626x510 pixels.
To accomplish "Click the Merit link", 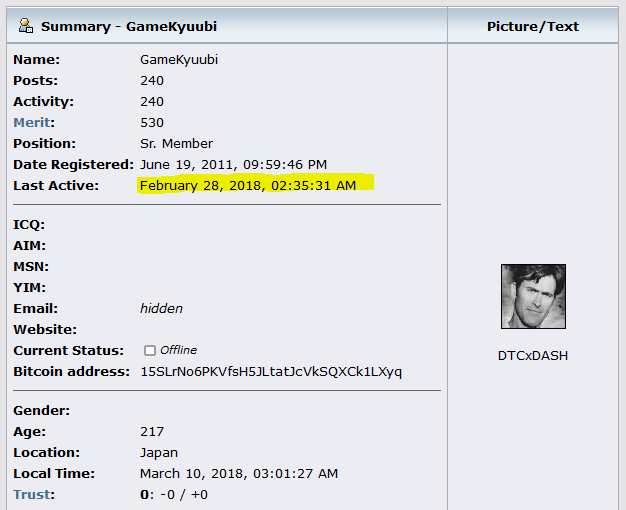I will tap(30, 123).
